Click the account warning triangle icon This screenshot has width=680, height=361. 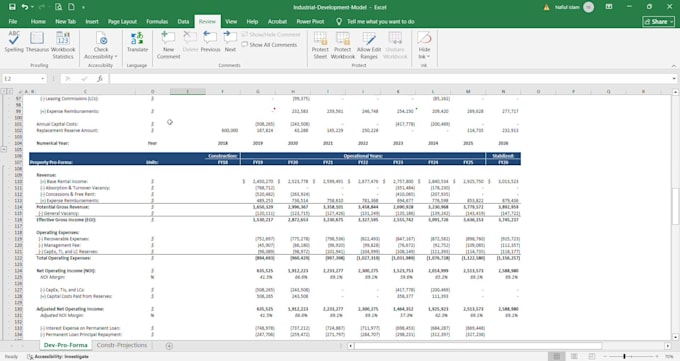pos(546,7)
